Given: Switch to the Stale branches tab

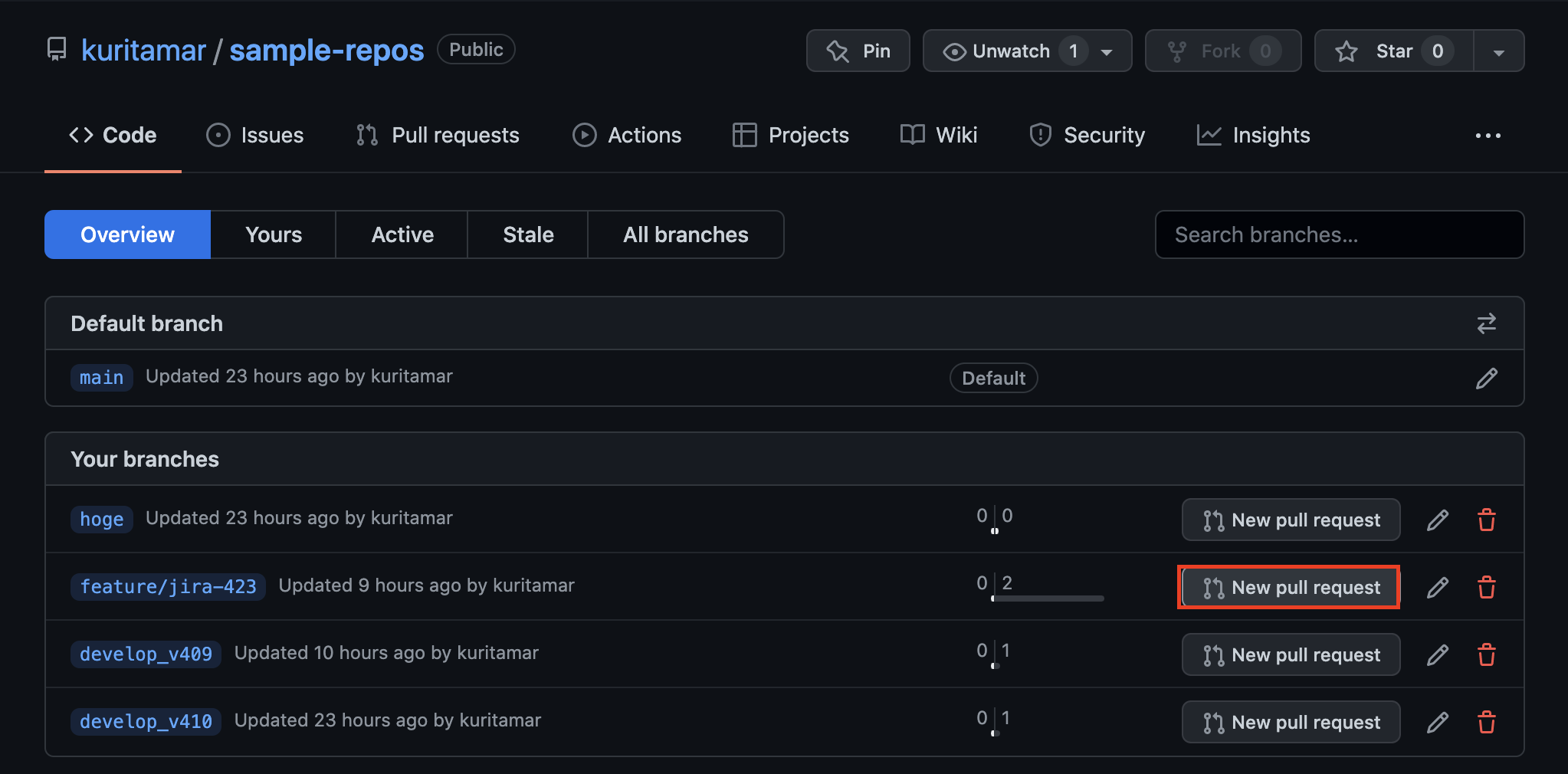Looking at the screenshot, I should (528, 234).
